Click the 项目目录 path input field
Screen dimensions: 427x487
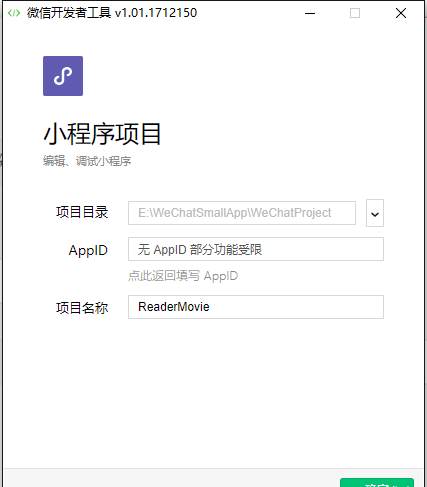[242, 213]
